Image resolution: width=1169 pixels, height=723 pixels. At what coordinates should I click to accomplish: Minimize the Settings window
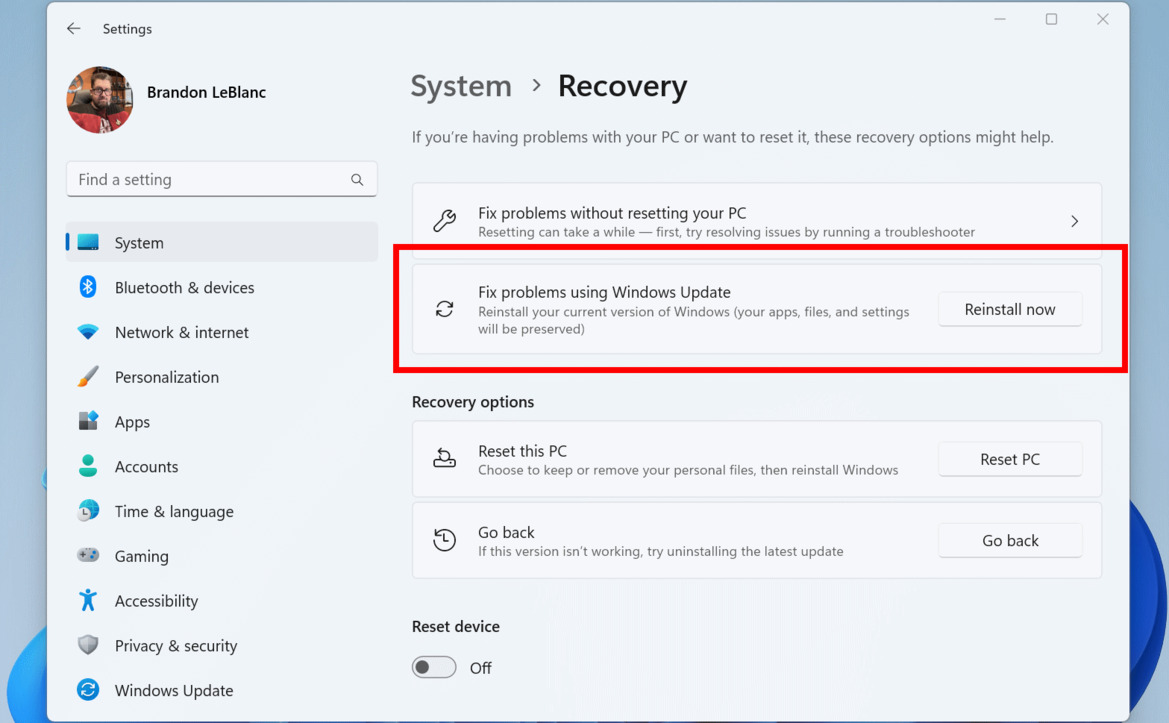[1000, 19]
